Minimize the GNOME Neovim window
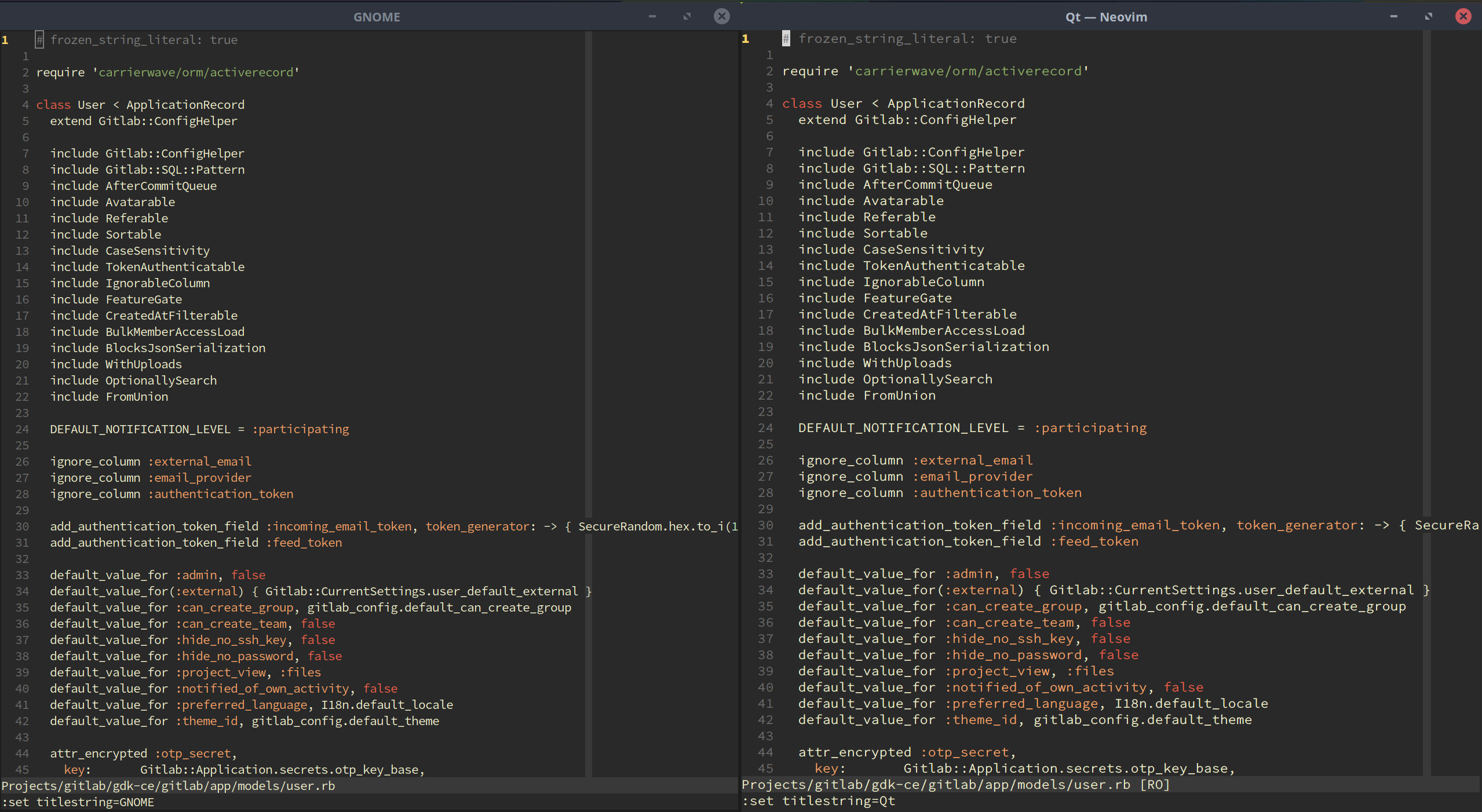Screen dimensions: 1482x812 [651, 16]
